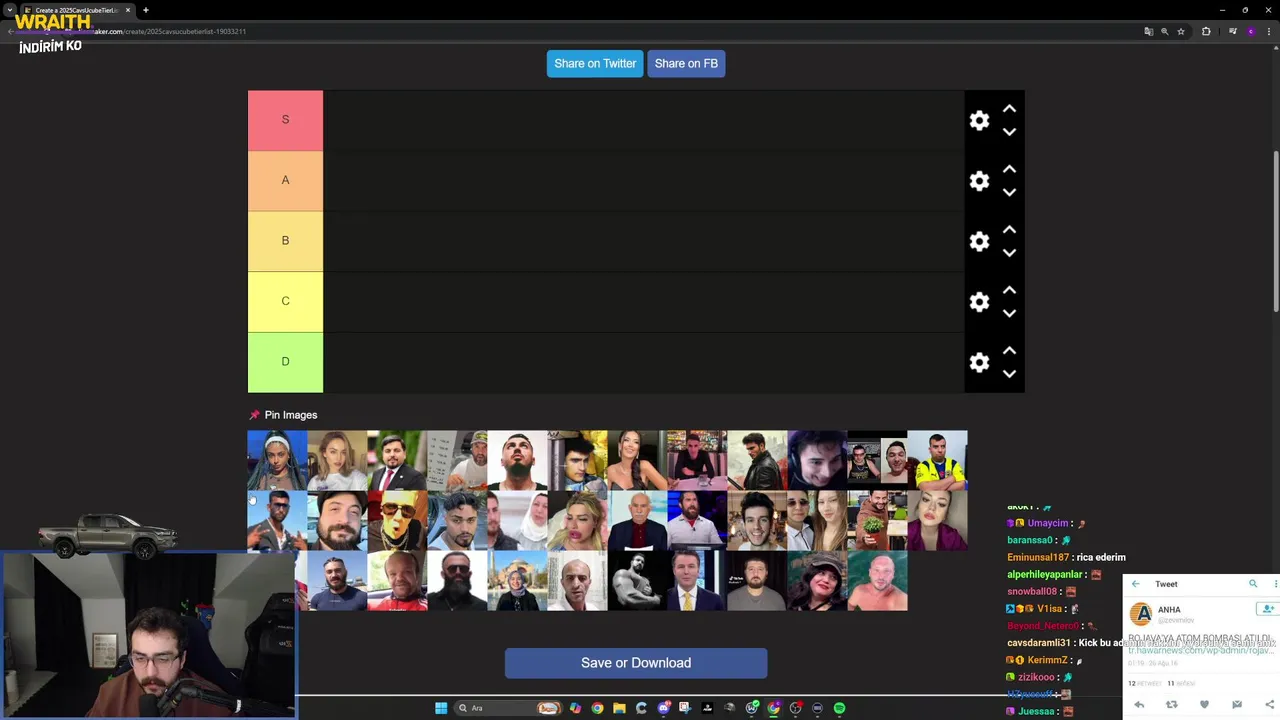Image resolution: width=1280 pixels, height=720 pixels.
Task: Move the S tier row down
Action: pos(1009,132)
